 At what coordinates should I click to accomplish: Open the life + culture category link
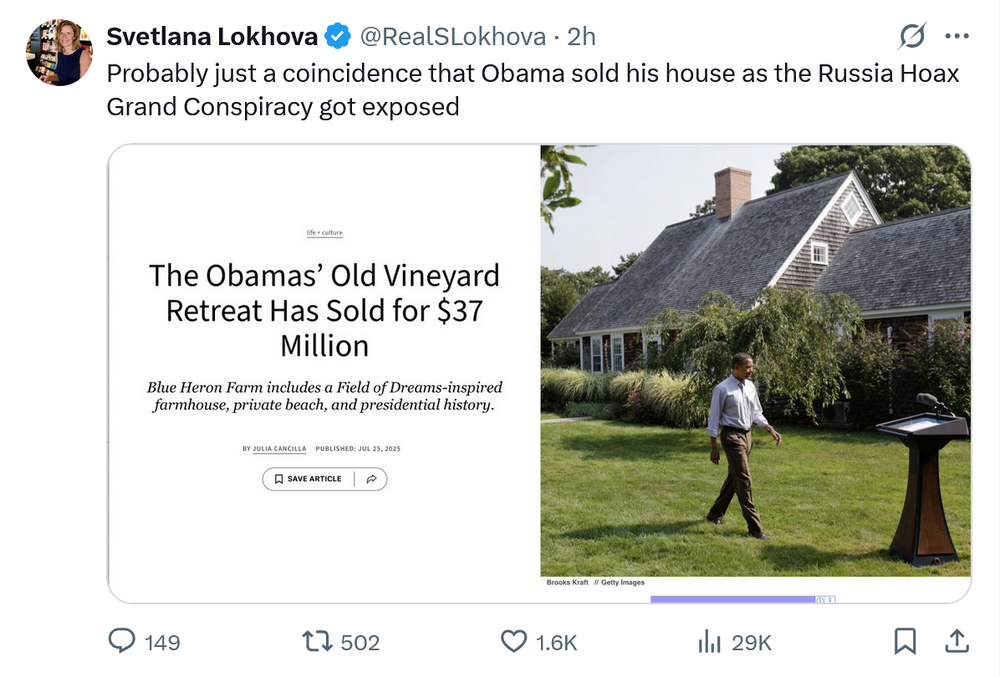(324, 233)
